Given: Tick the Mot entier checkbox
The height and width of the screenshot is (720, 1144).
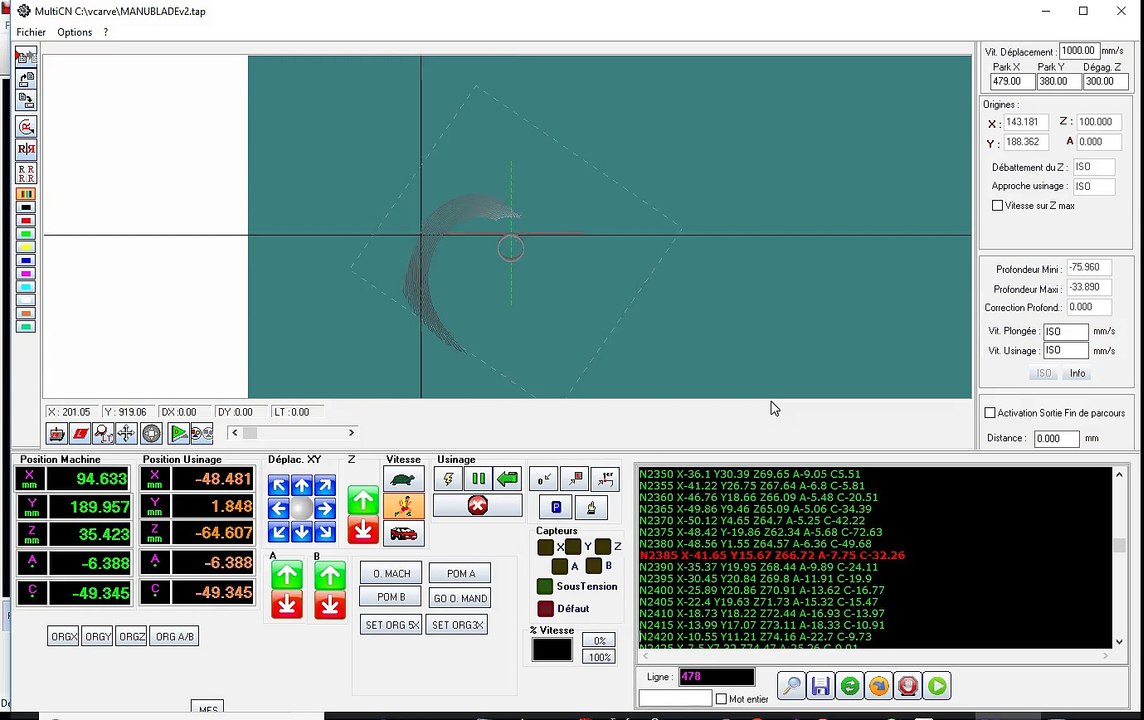Looking at the screenshot, I should pyautogui.click(x=722, y=699).
